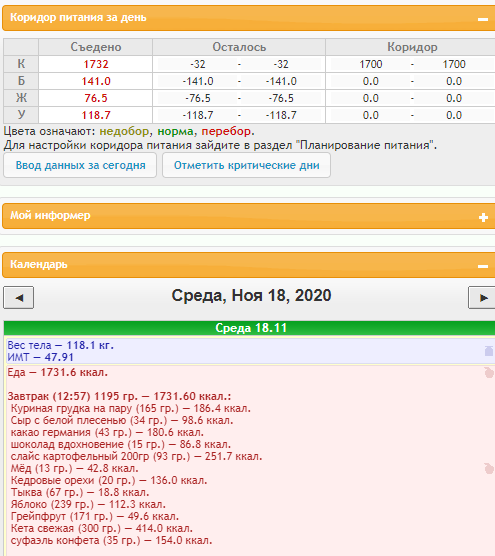This screenshot has width=495, height=556.
Task: Click the weight icon in Вес тела row
Action: tap(489, 351)
